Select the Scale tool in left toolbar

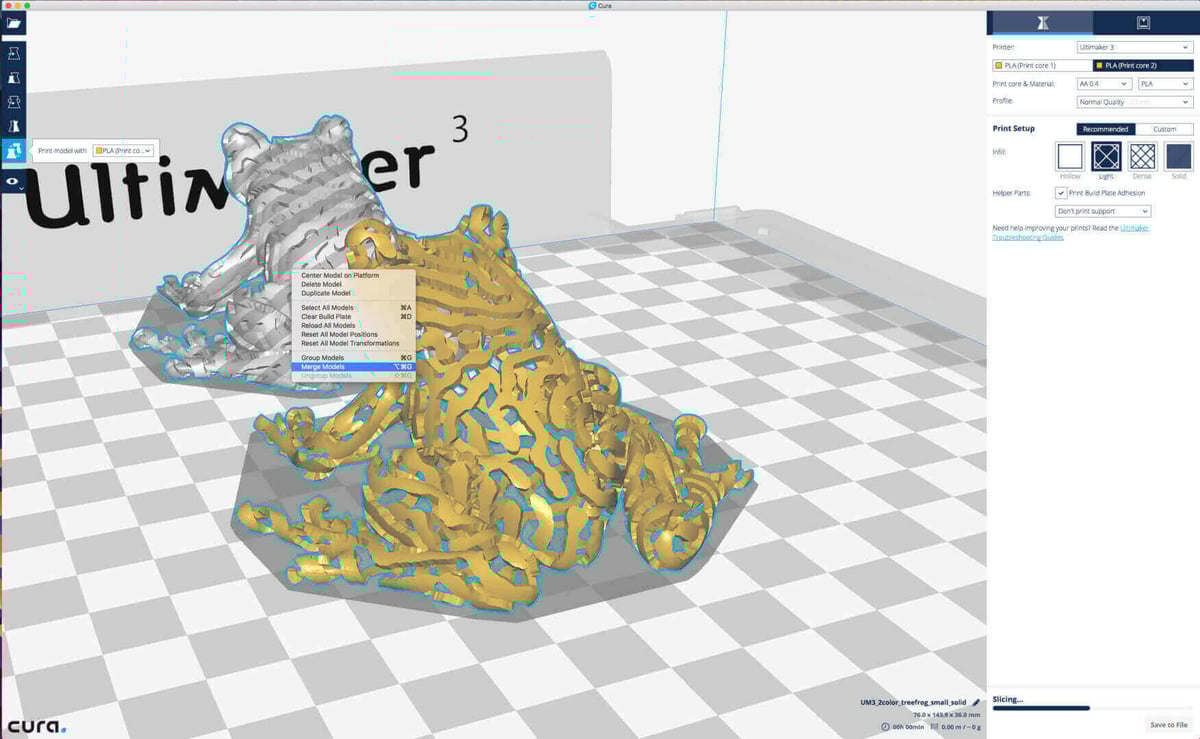pos(14,77)
